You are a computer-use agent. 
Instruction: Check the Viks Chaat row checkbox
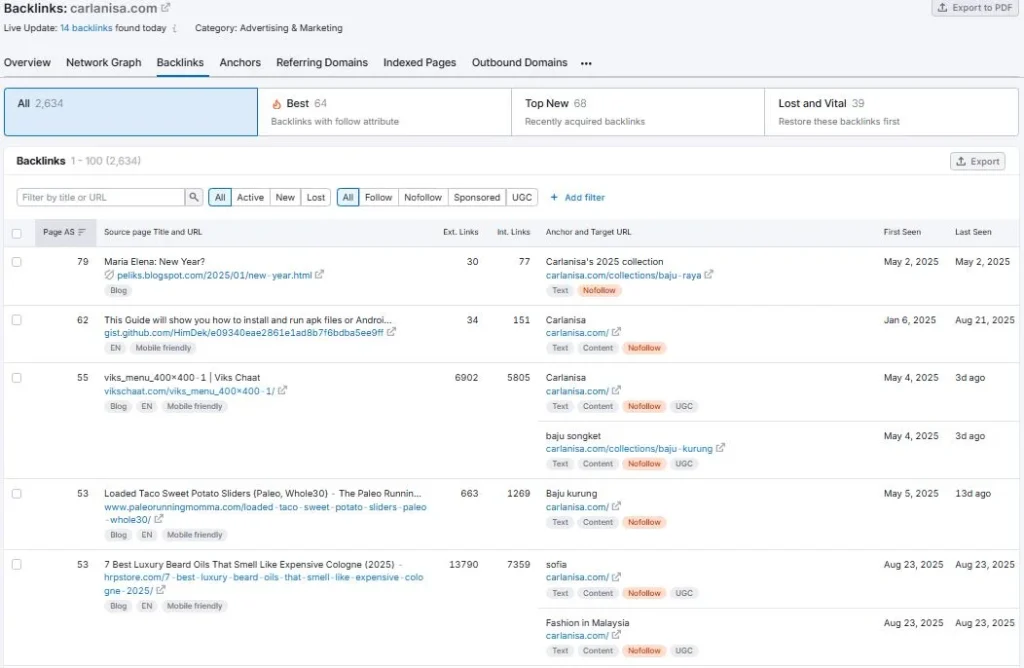coord(16,378)
